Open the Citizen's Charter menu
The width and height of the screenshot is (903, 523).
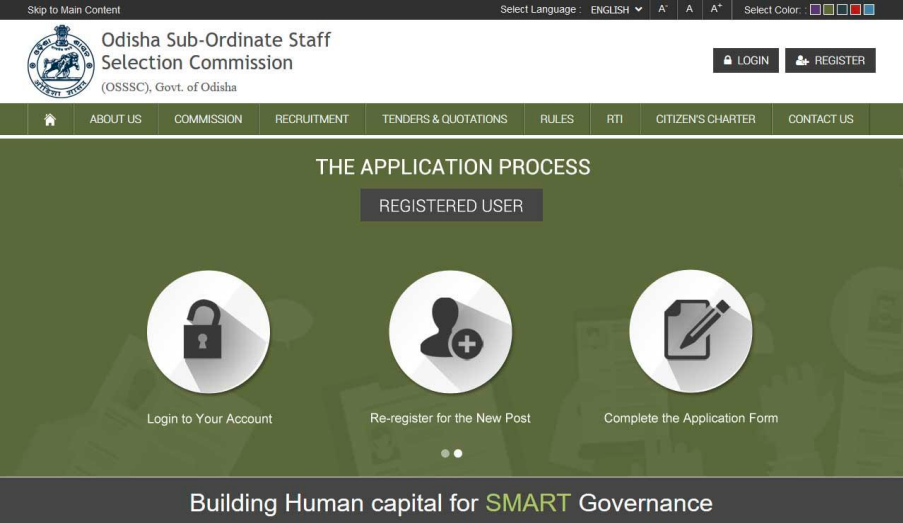coord(706,119)
